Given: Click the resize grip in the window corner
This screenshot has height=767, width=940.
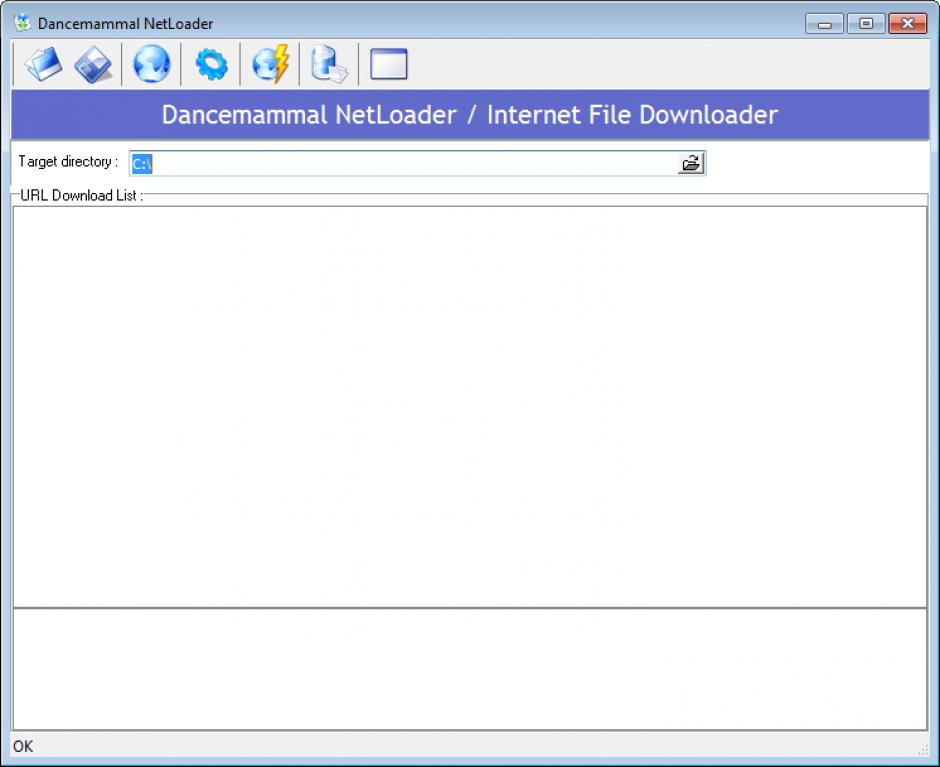Looking at the screenshot, I should point(922,749).
